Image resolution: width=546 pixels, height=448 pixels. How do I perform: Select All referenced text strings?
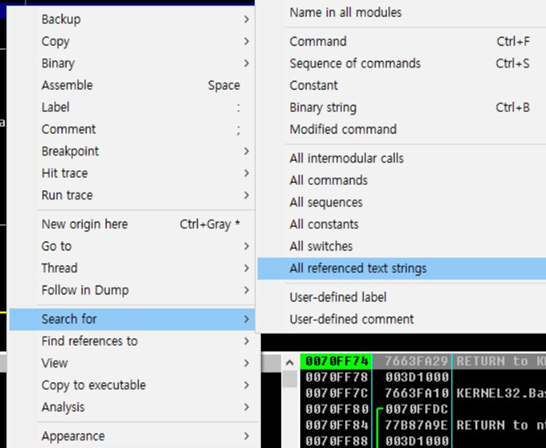click(x=402, y=268)
